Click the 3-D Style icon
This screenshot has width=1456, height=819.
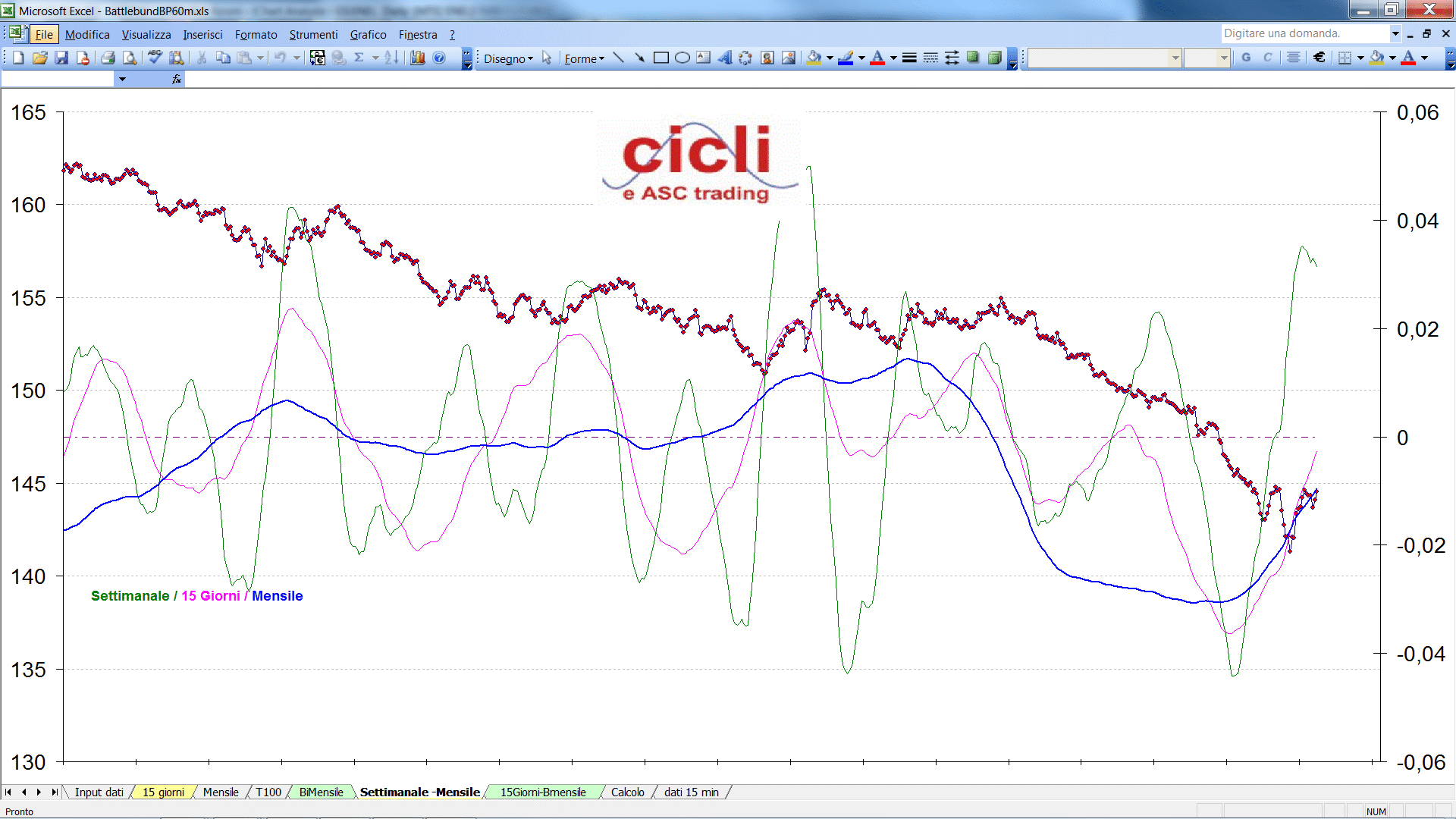(x=994, y=58)
